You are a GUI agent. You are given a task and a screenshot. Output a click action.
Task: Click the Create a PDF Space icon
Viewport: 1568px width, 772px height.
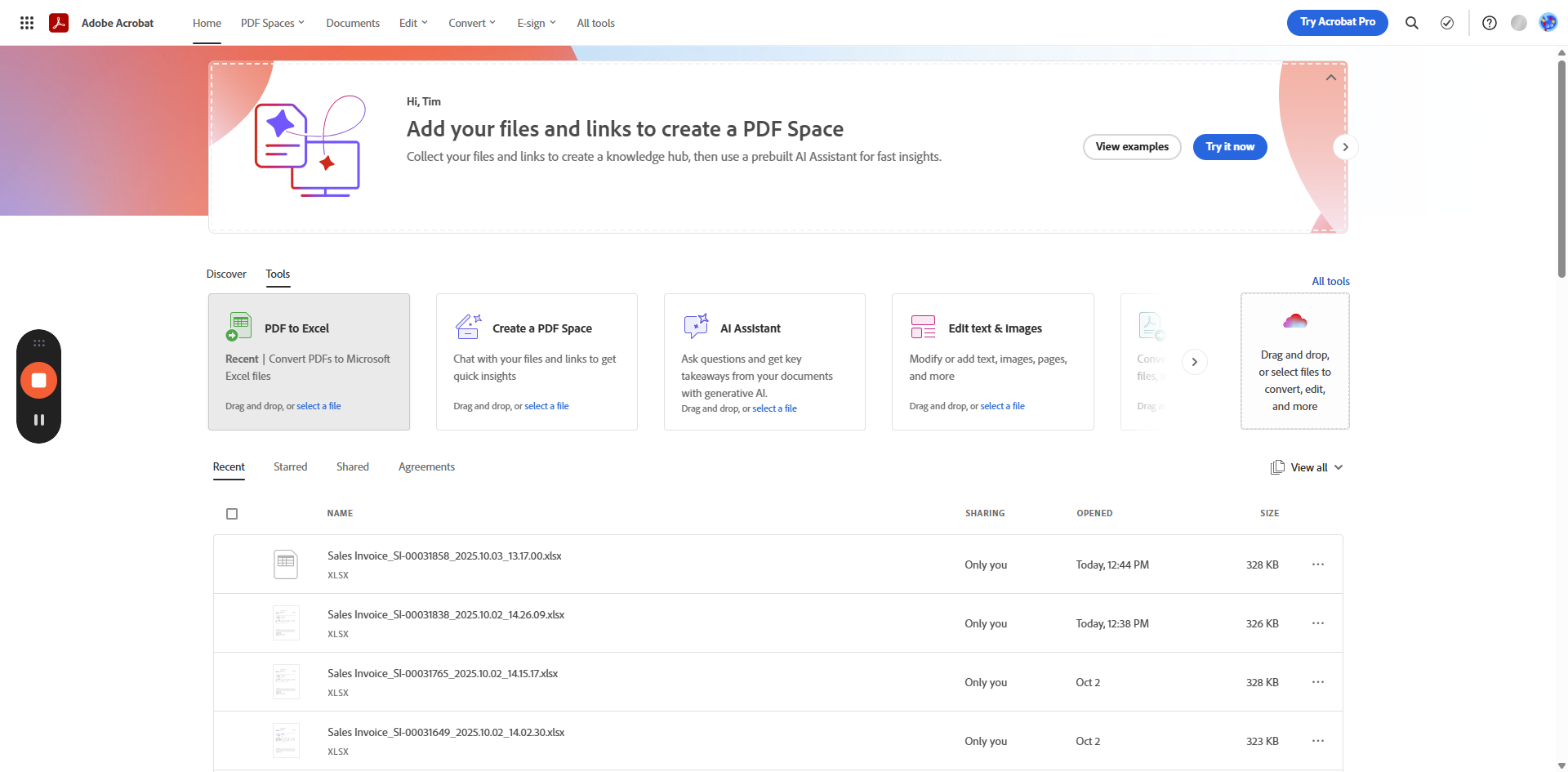pyautogui.click(x=468, y=327)
